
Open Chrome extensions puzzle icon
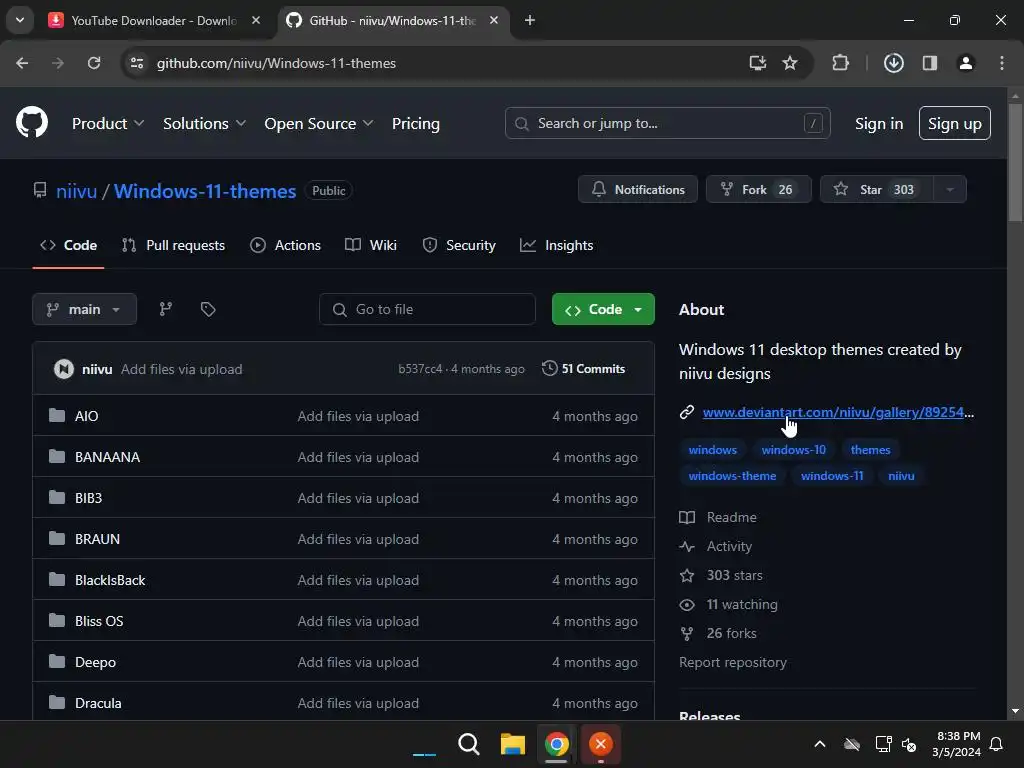click(840, 63)
